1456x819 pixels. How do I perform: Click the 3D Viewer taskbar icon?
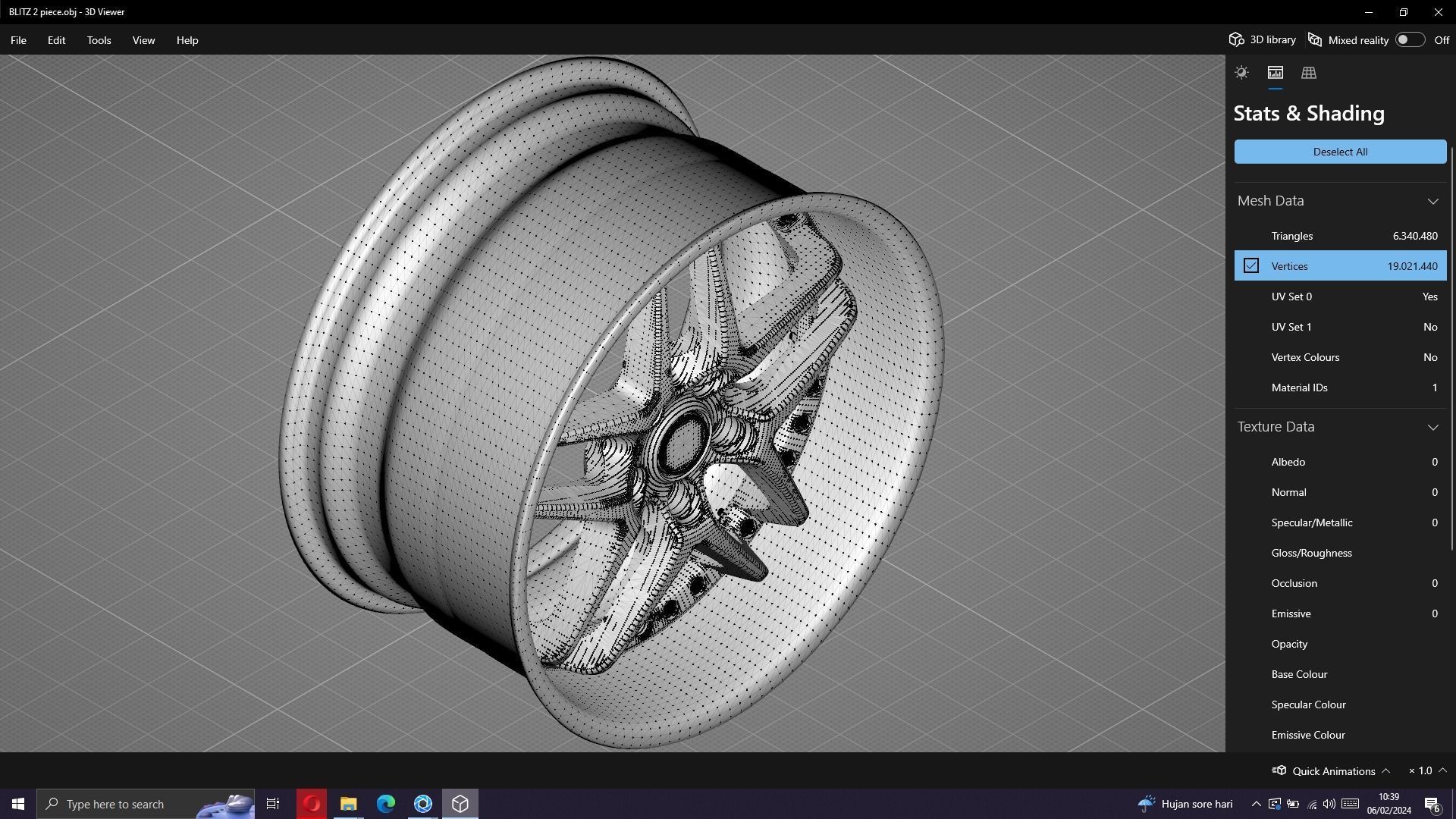[460, 804]
